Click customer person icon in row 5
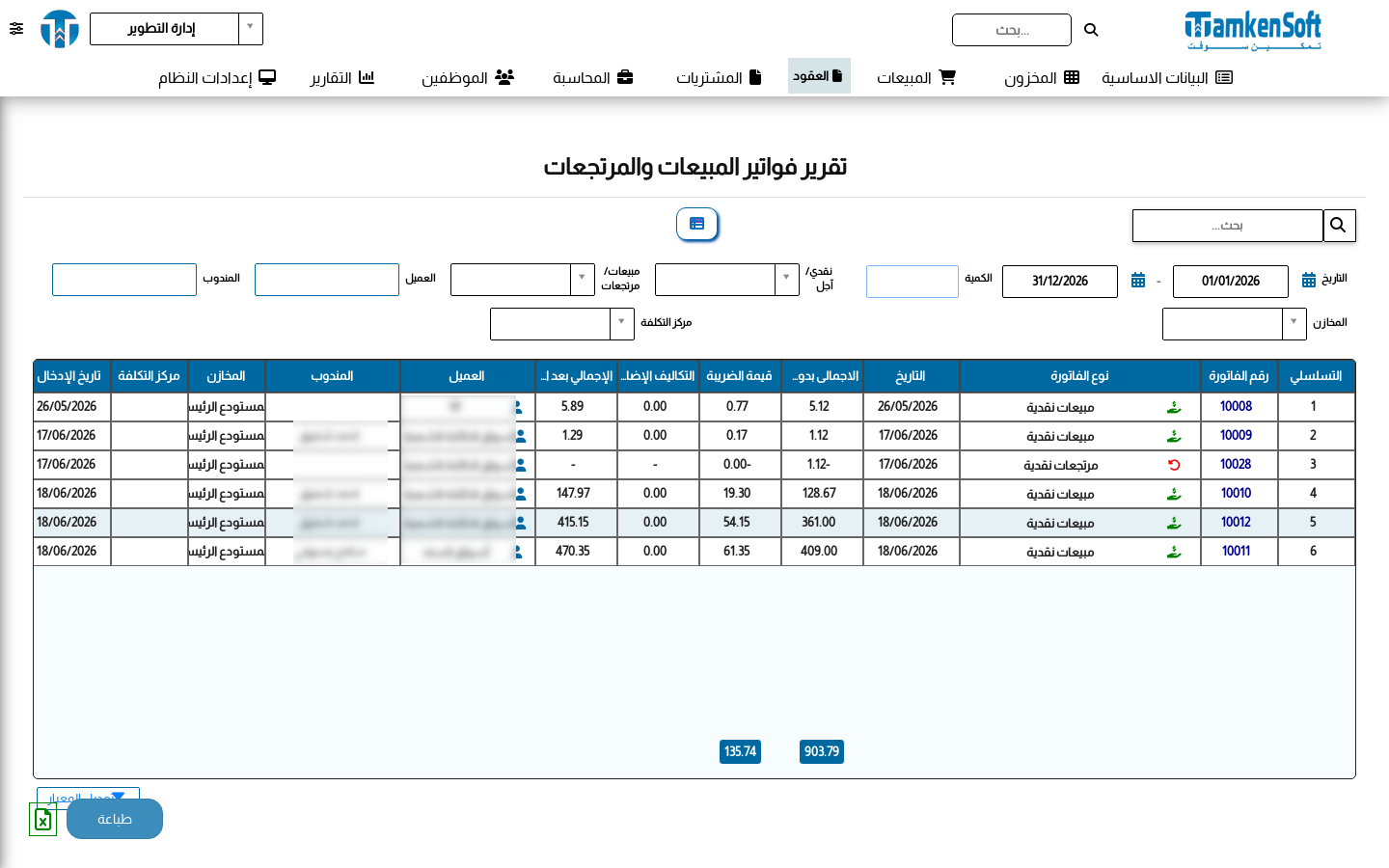The width and height of the screenshot is (1389, 868). pos(521,523)
